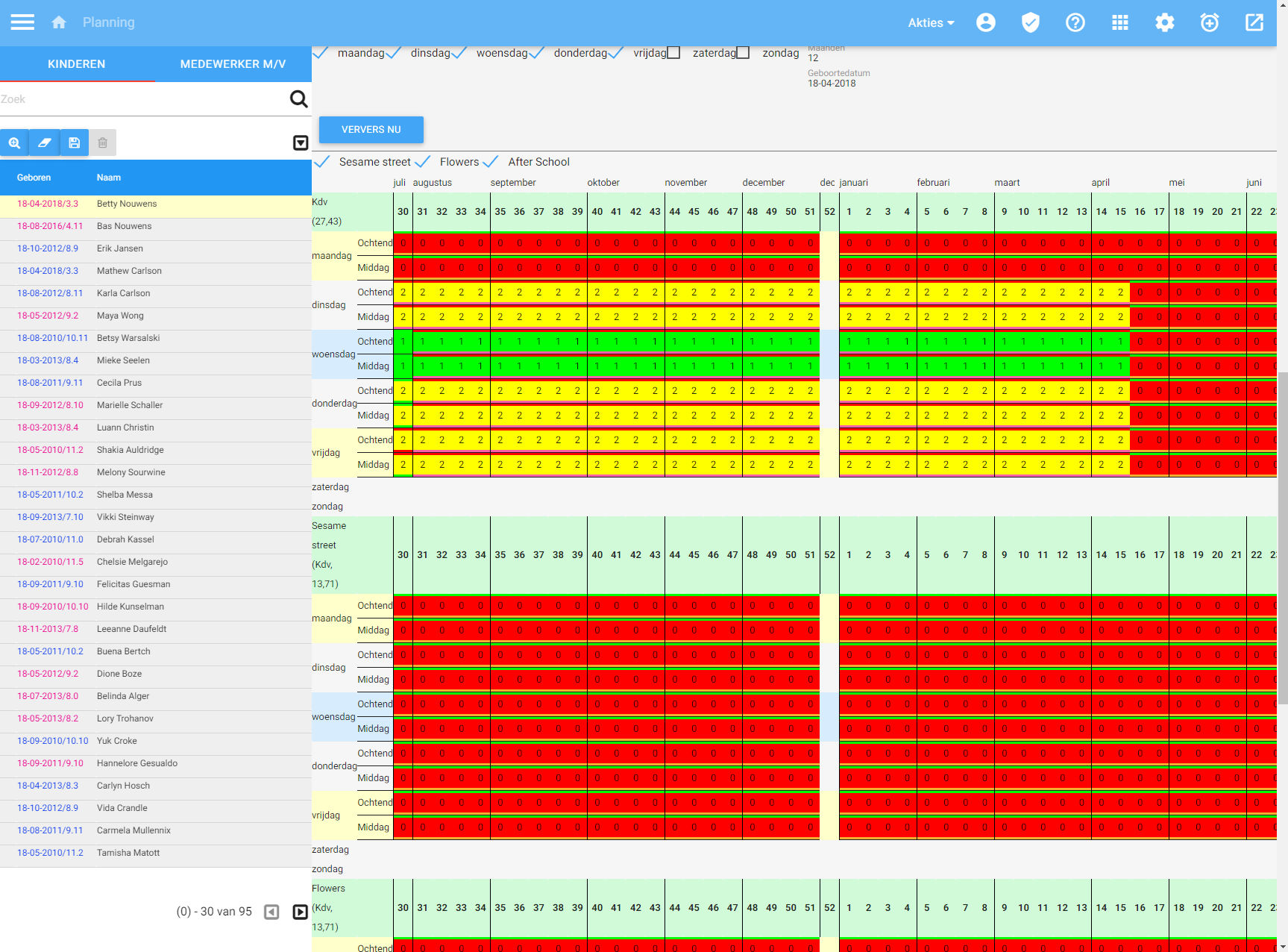Screen dimensions: 1288x952
Task: Switch to the MEDEWERKER M/V tab
Action: point(233,64)
